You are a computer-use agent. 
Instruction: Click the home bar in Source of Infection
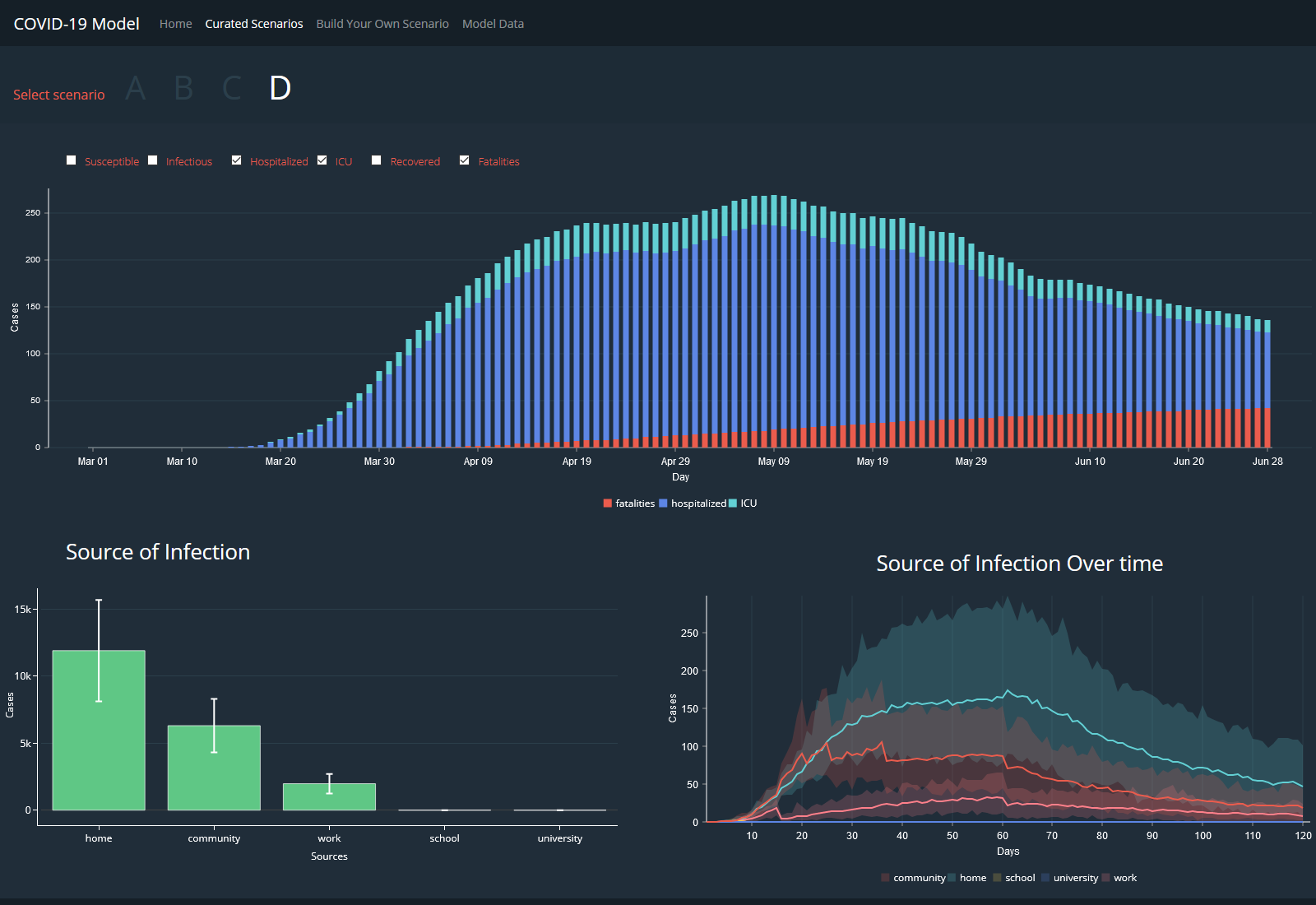(x=99, y=740)
